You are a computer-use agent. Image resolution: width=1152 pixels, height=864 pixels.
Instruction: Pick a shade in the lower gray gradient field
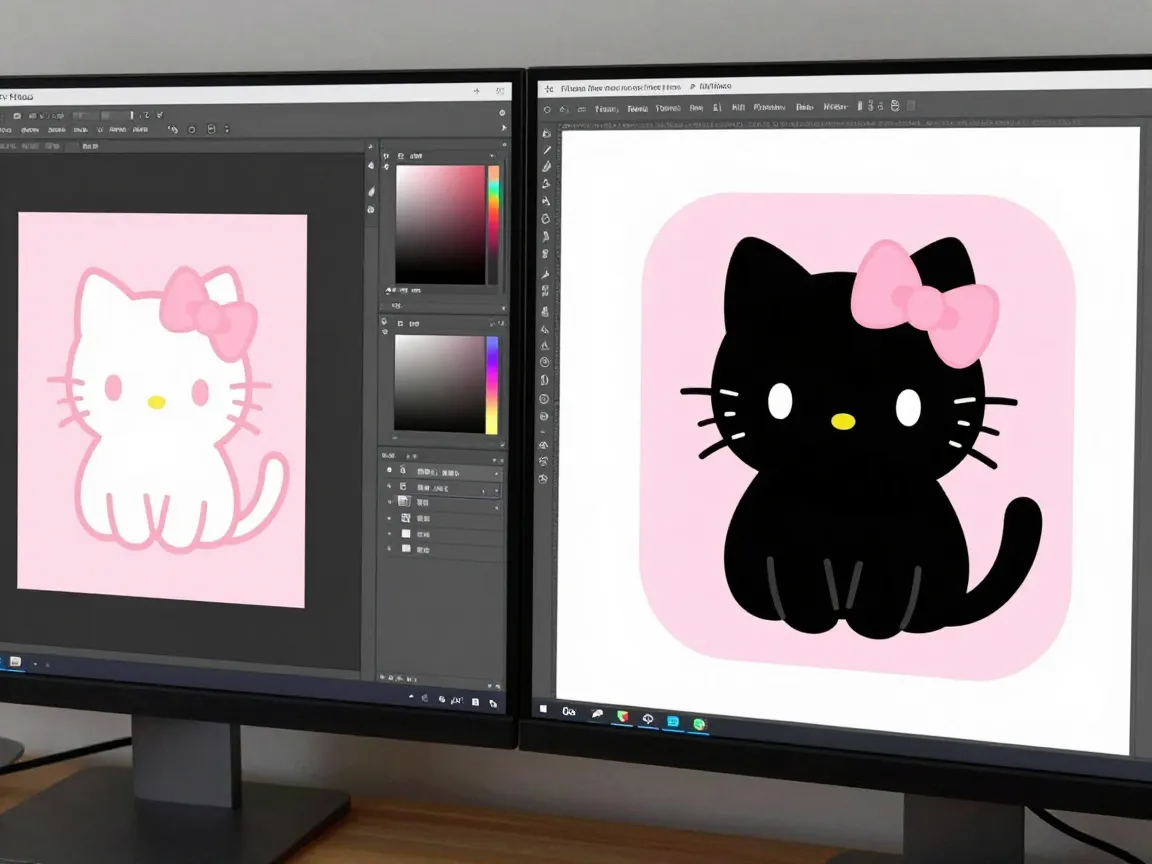pyautogui.click(x=439, y=384)
